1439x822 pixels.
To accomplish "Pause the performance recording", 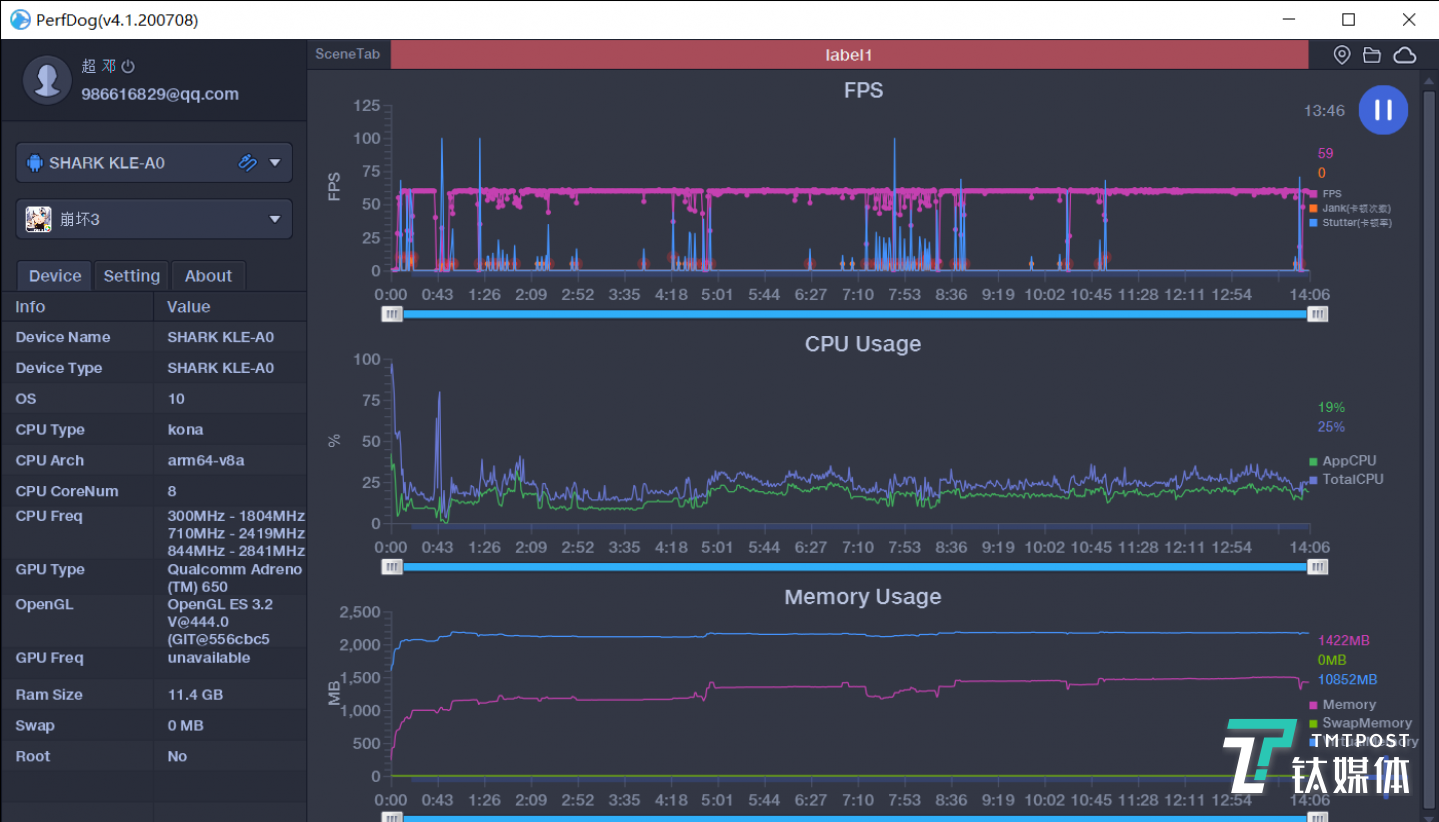I will point(1382,110).
